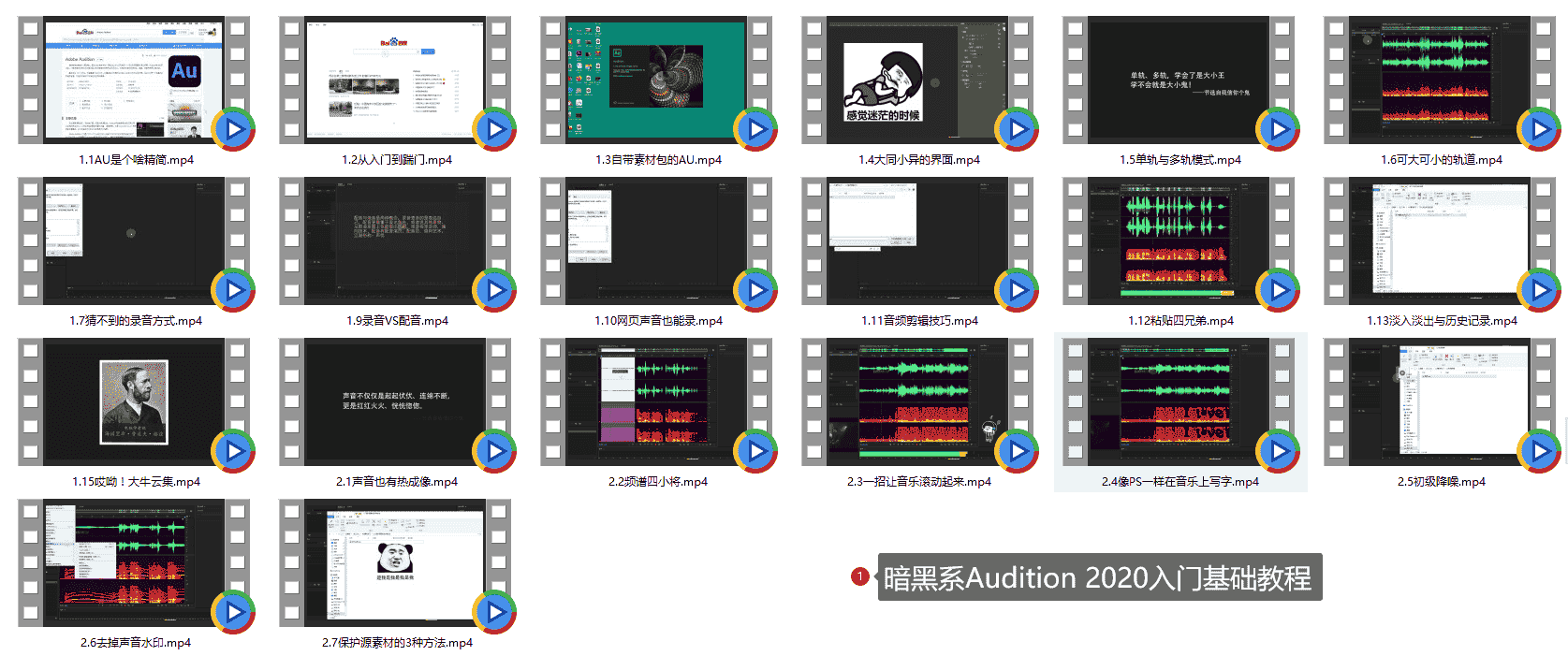Select the 2.2频谱四小将.mp4 video thumbnail
The height and width of the screenshot is (656, 1568).
pyautogui.click(x=656, y=401)
